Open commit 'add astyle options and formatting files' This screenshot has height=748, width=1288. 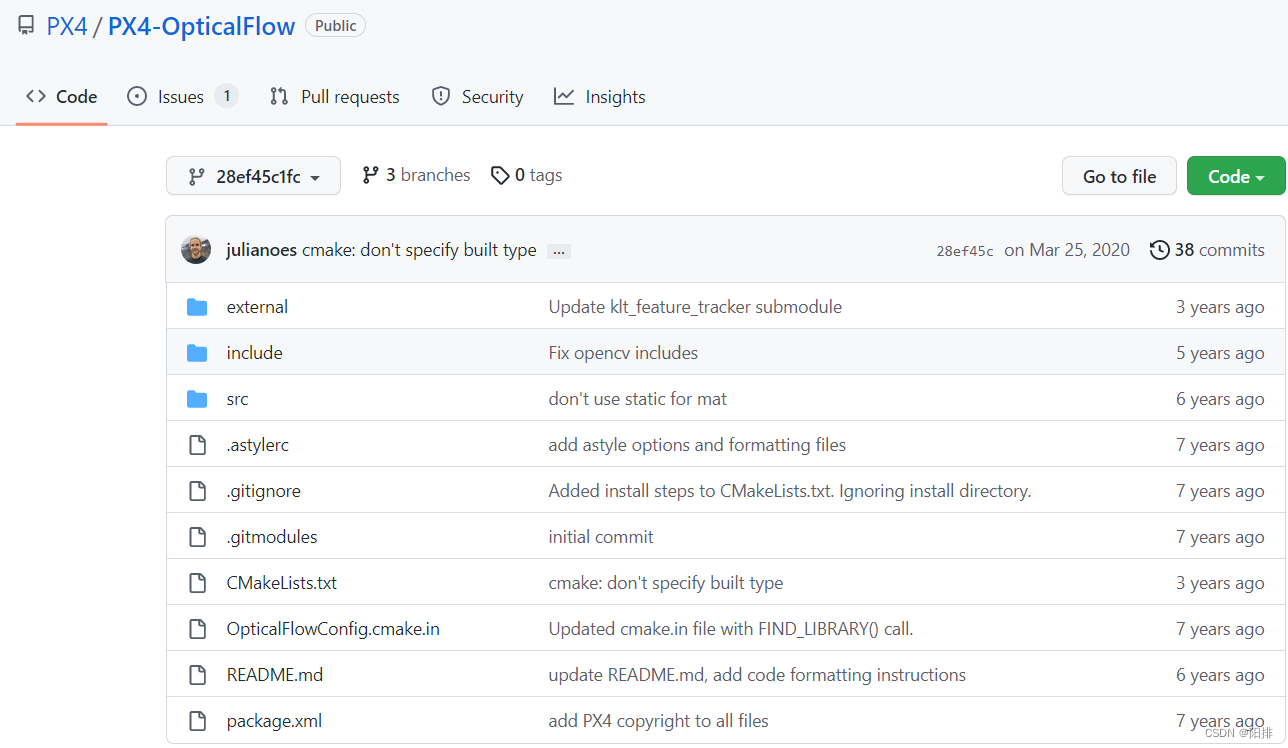(x=697, y=445)
